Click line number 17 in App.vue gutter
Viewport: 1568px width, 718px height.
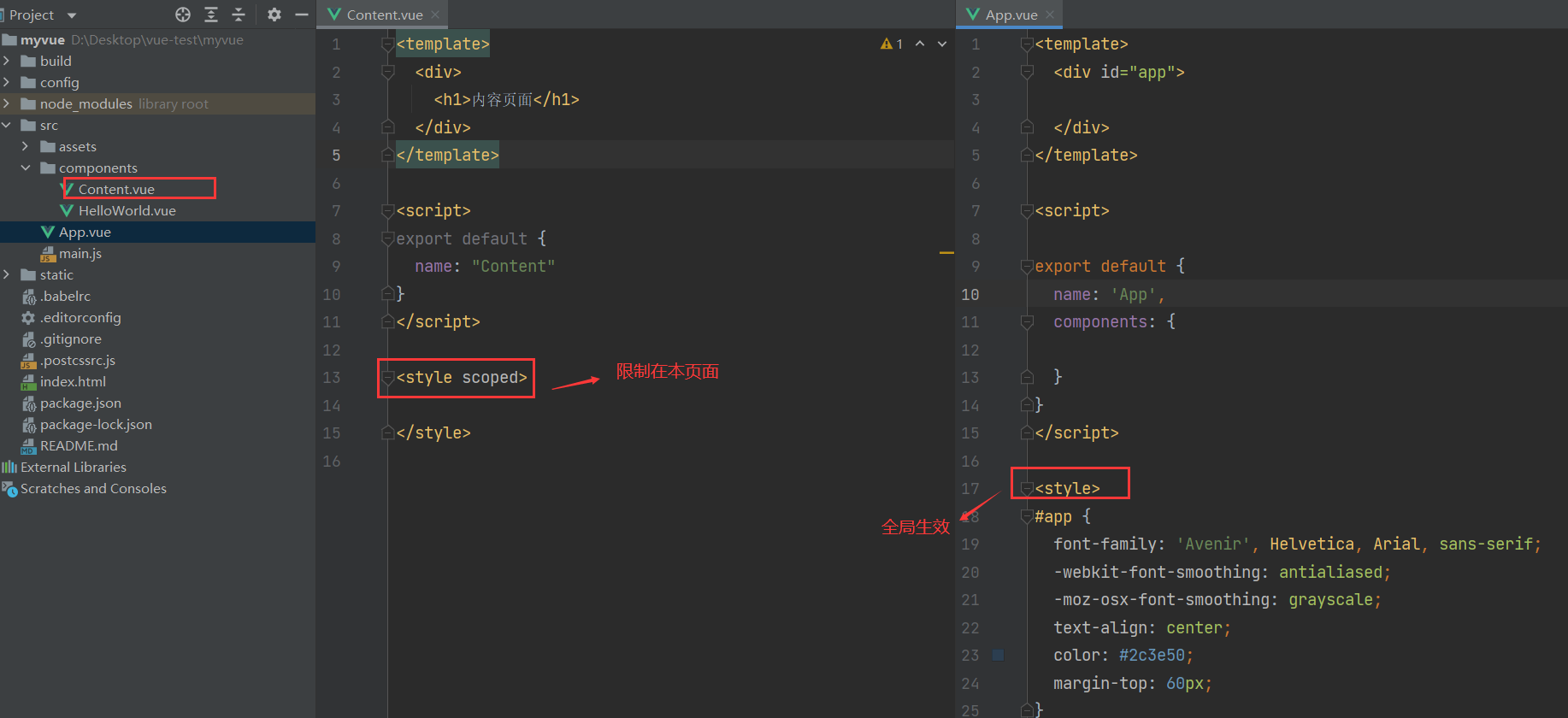pos(970,489)
